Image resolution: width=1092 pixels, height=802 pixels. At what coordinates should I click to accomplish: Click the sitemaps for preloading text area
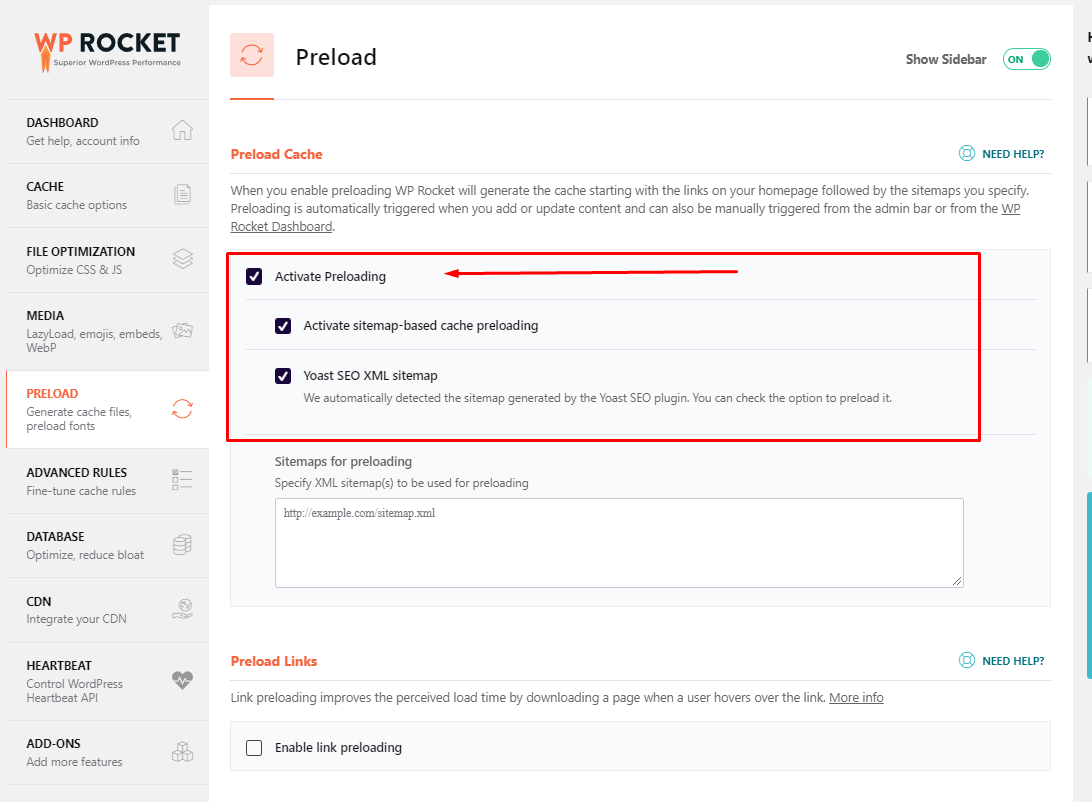point(619,542)
